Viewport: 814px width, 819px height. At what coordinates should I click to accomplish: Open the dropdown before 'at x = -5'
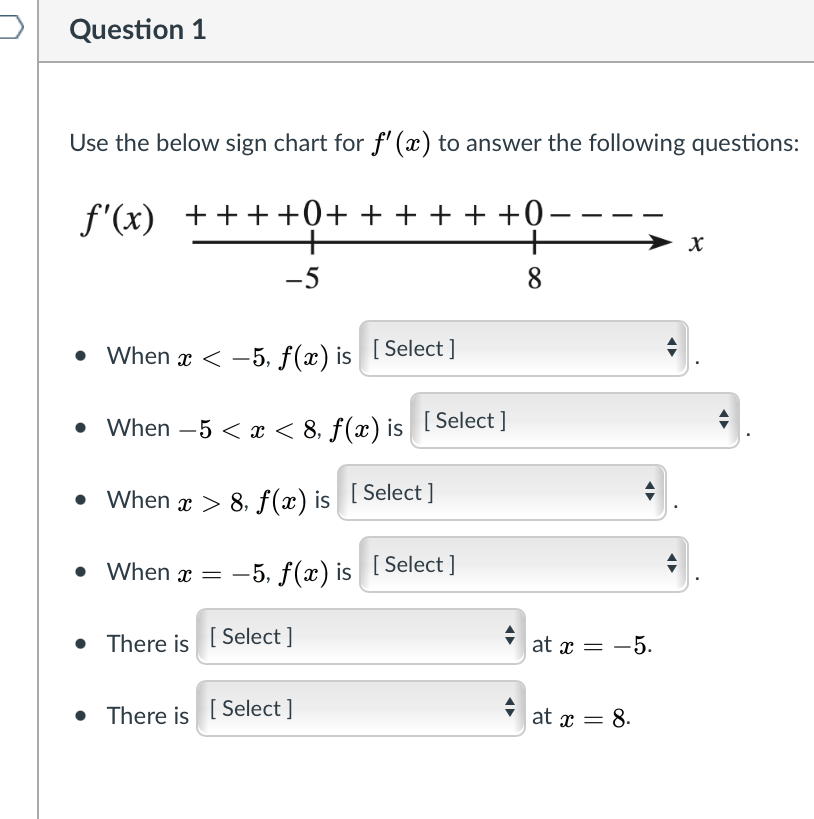(x=360, y=635)
